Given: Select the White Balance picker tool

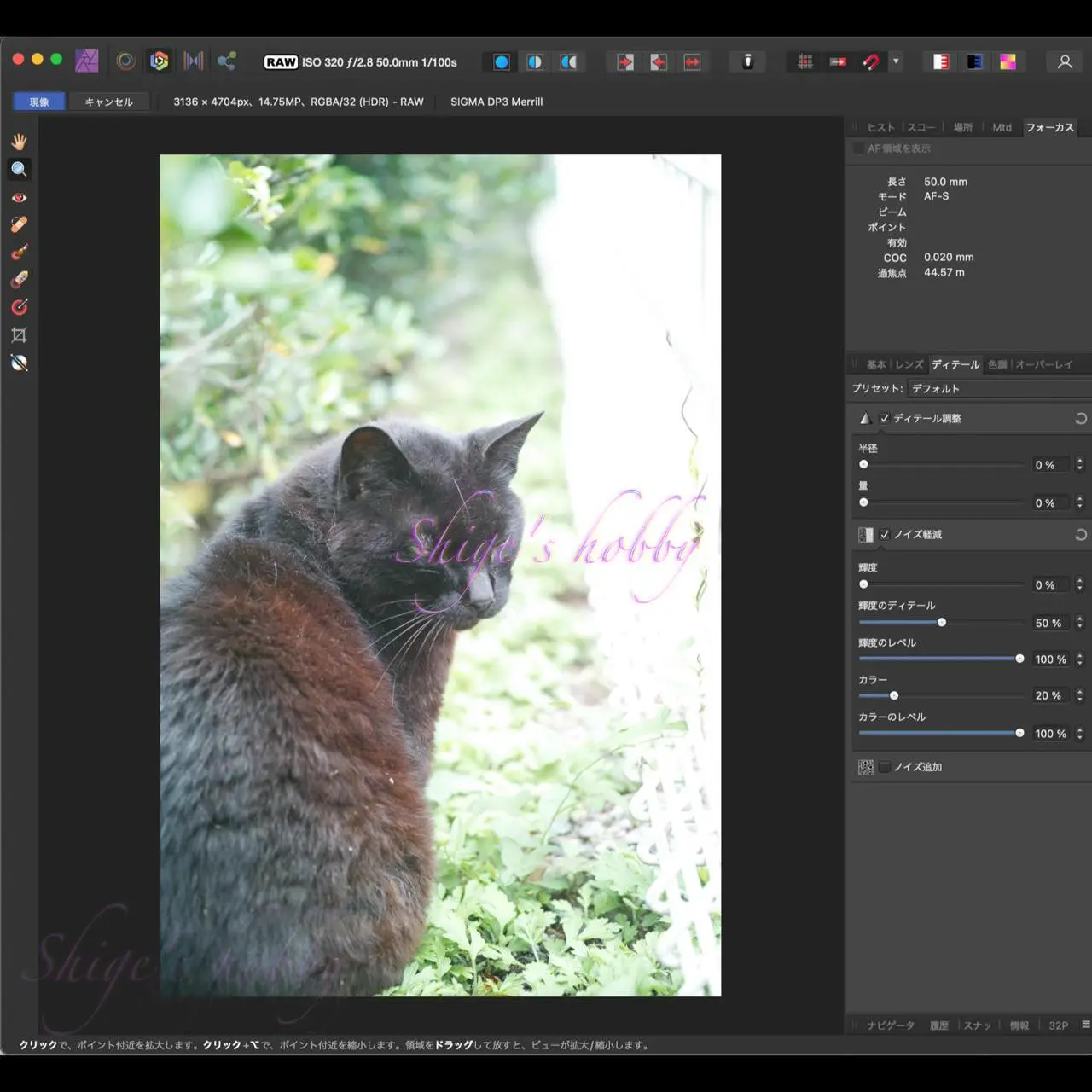Looking at the screenshot, I should tap(19, 363).
